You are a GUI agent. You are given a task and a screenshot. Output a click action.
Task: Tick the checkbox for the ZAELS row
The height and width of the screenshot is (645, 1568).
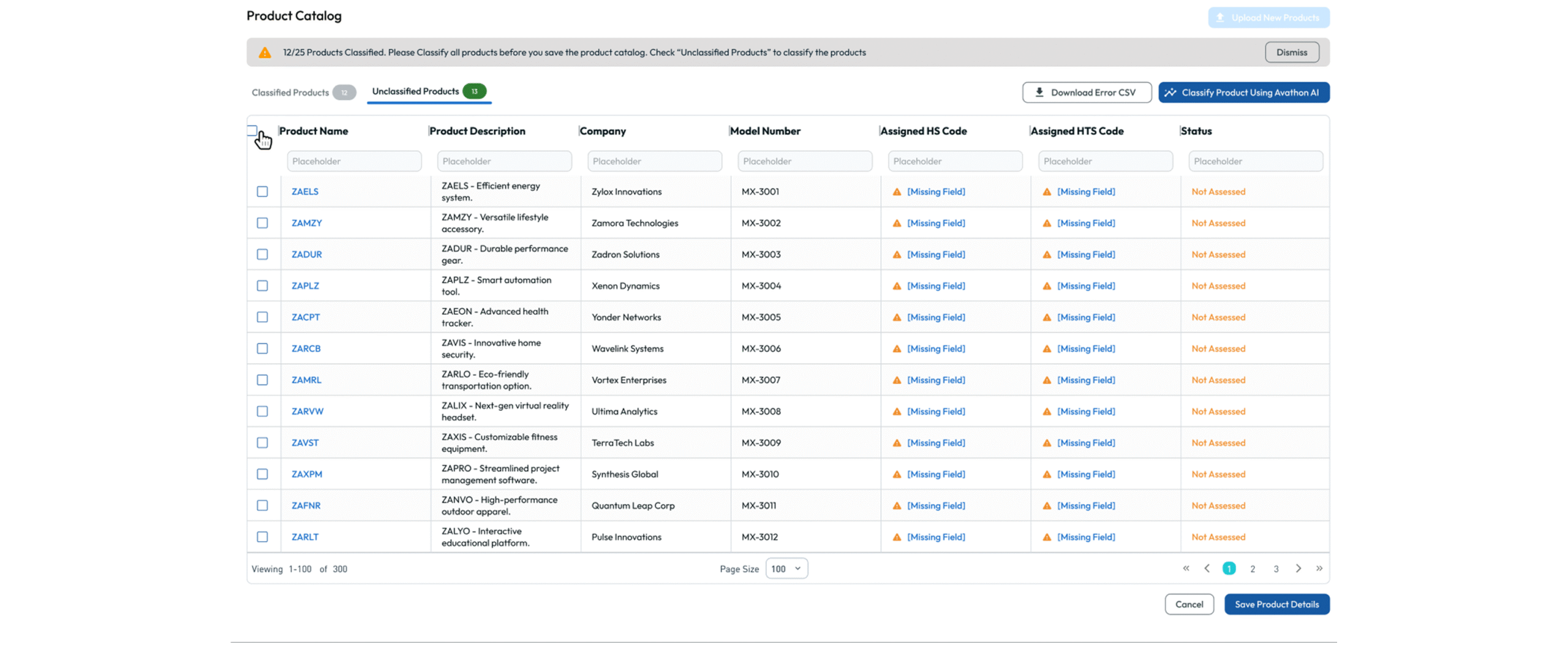[262, 192]
